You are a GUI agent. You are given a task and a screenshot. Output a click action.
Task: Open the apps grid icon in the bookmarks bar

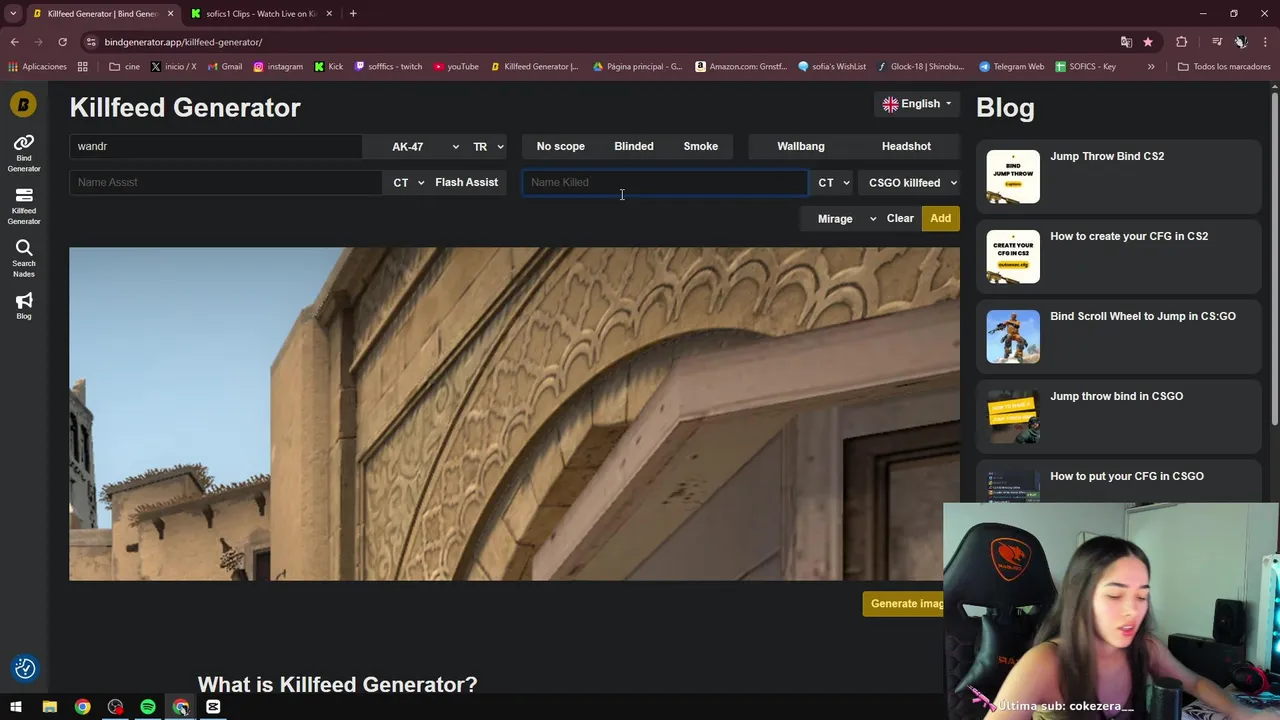[x=83, y=66]
